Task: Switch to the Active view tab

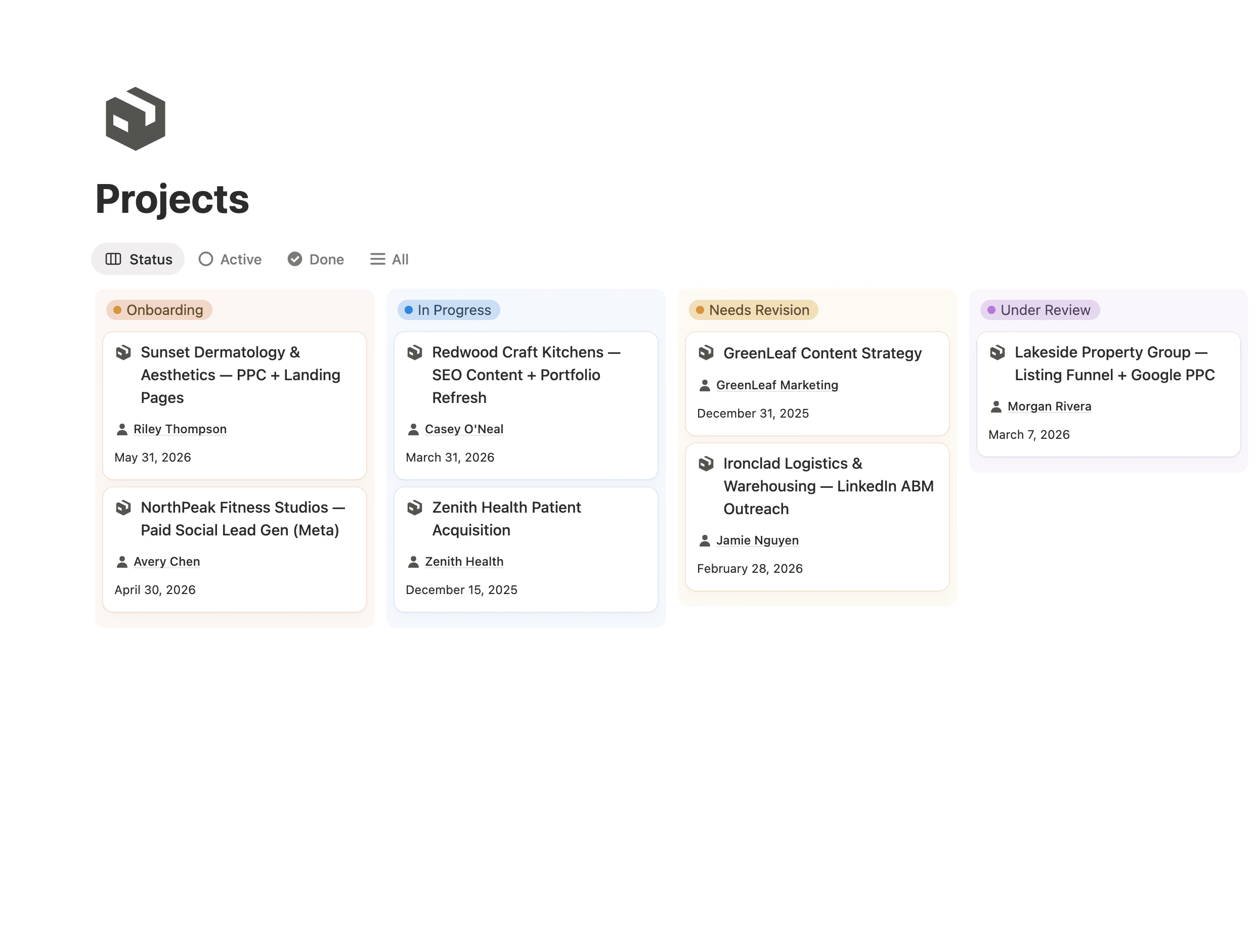Action: pos(230,259)
